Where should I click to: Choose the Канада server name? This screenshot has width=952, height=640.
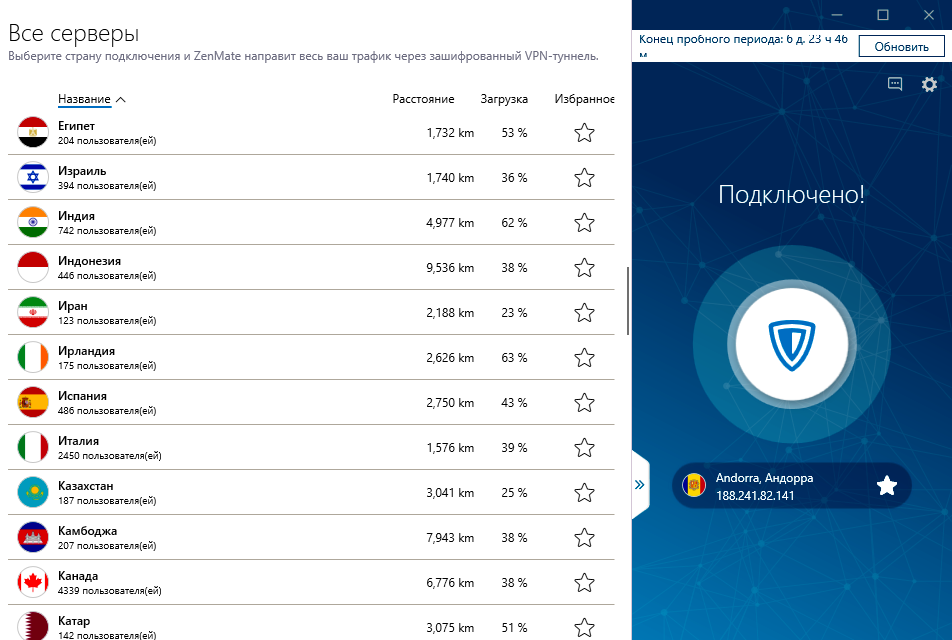point(78,575)
